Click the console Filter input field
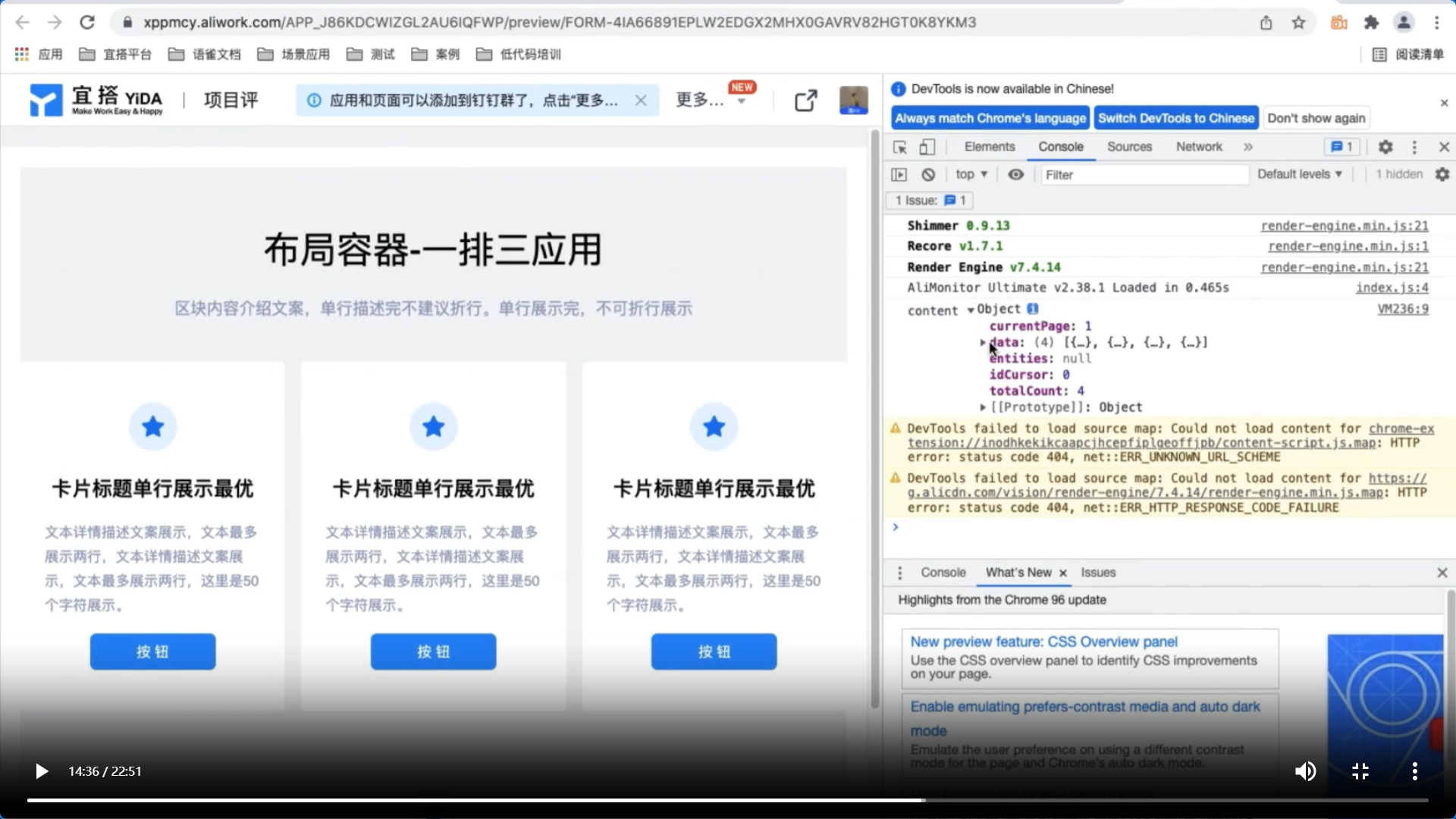This screenshot has width=1456, height=819. tap(1144, 174)
